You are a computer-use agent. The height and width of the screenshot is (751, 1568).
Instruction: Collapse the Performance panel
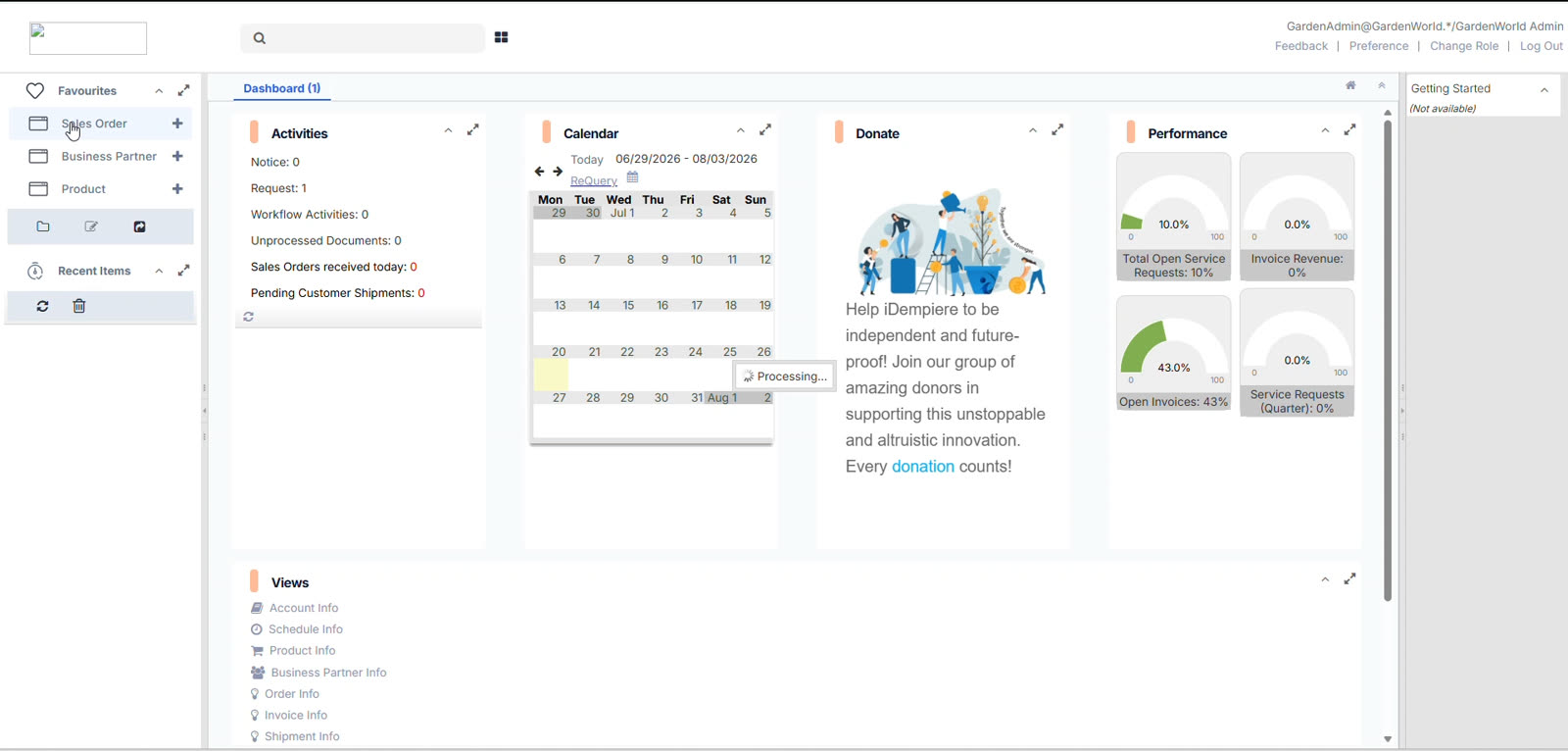[x=1325, y=130]
